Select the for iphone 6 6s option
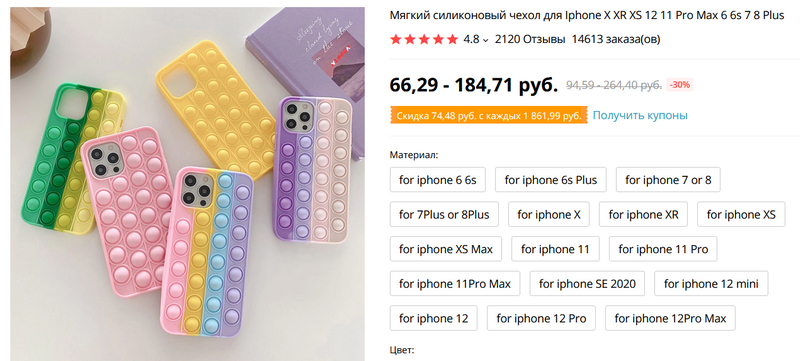This screenshot has width=800, height=361. (438, 180)
